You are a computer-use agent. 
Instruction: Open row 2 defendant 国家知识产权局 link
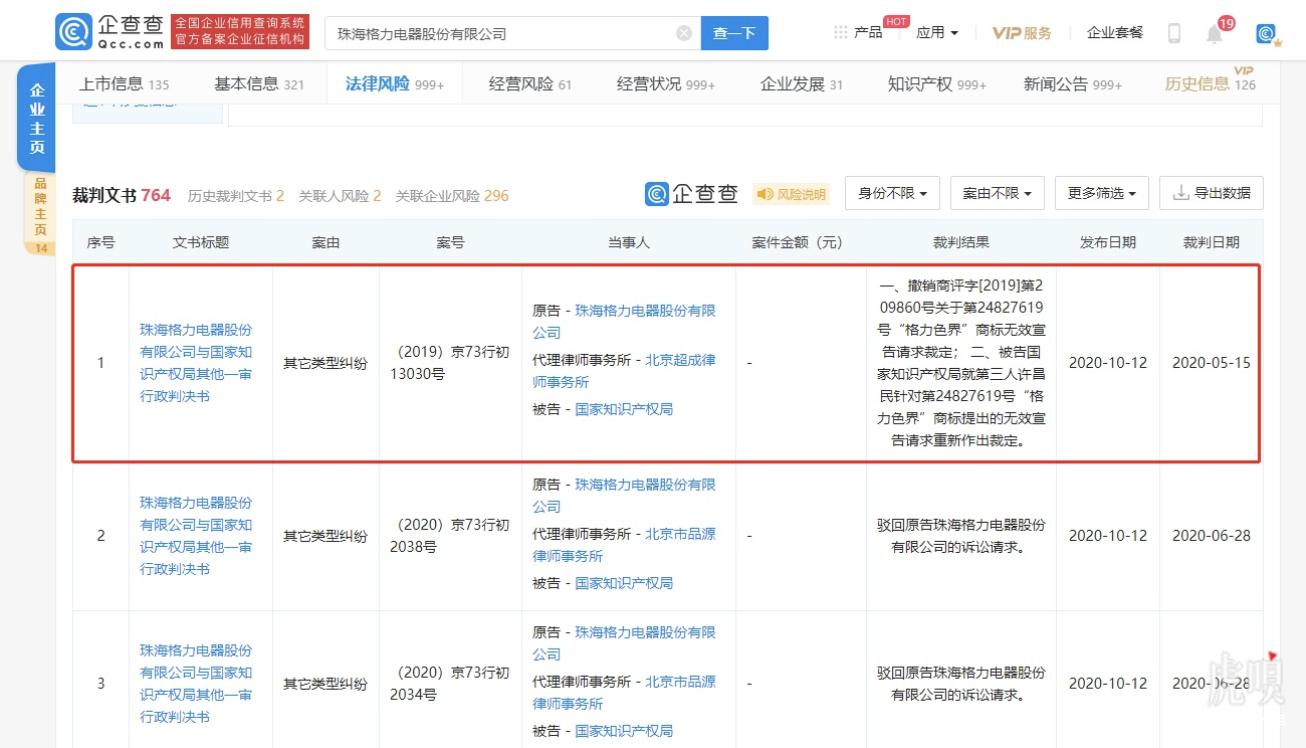624,582
